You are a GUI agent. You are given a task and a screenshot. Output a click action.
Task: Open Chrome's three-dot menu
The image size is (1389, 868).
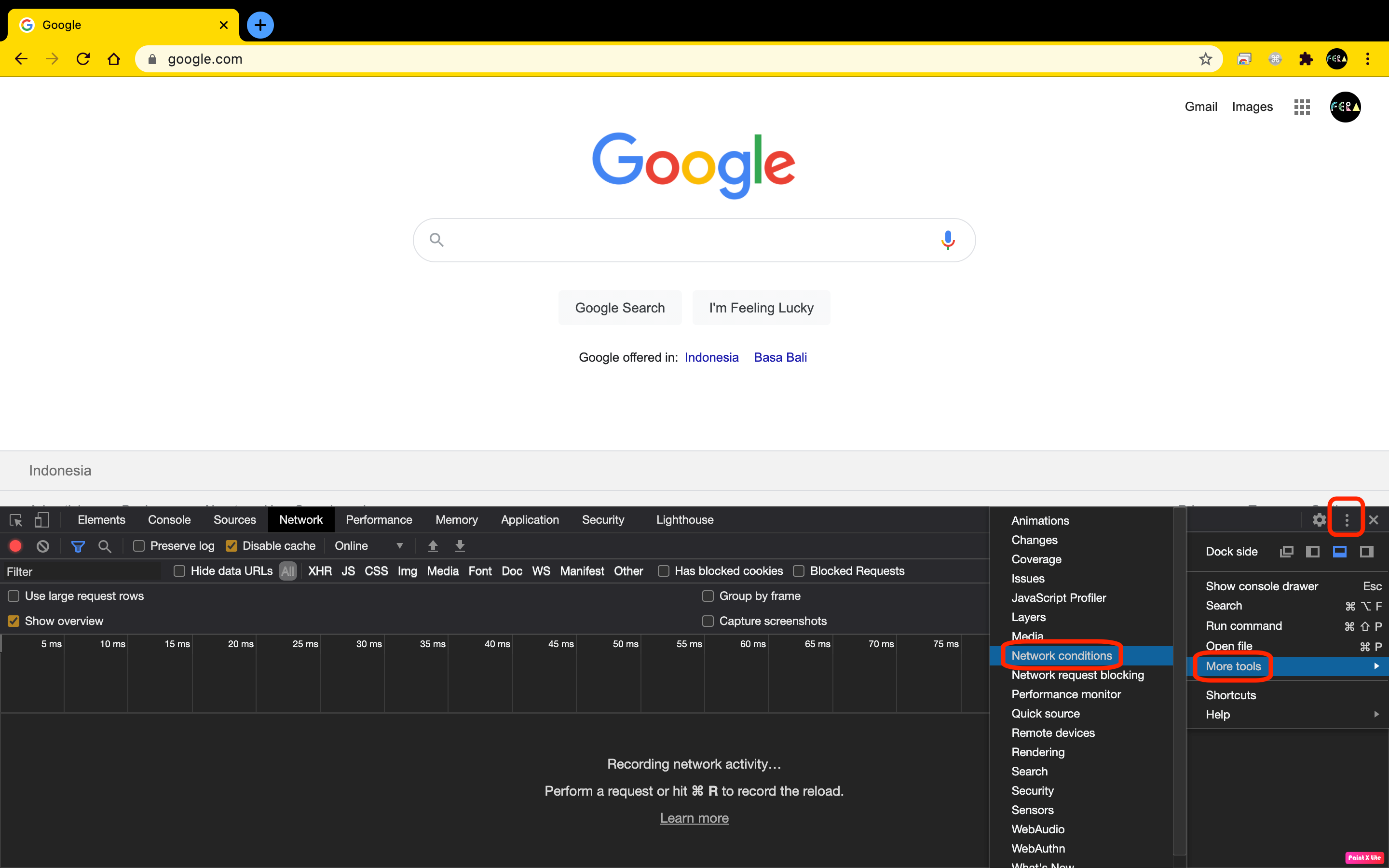(x=1368, y=59)
